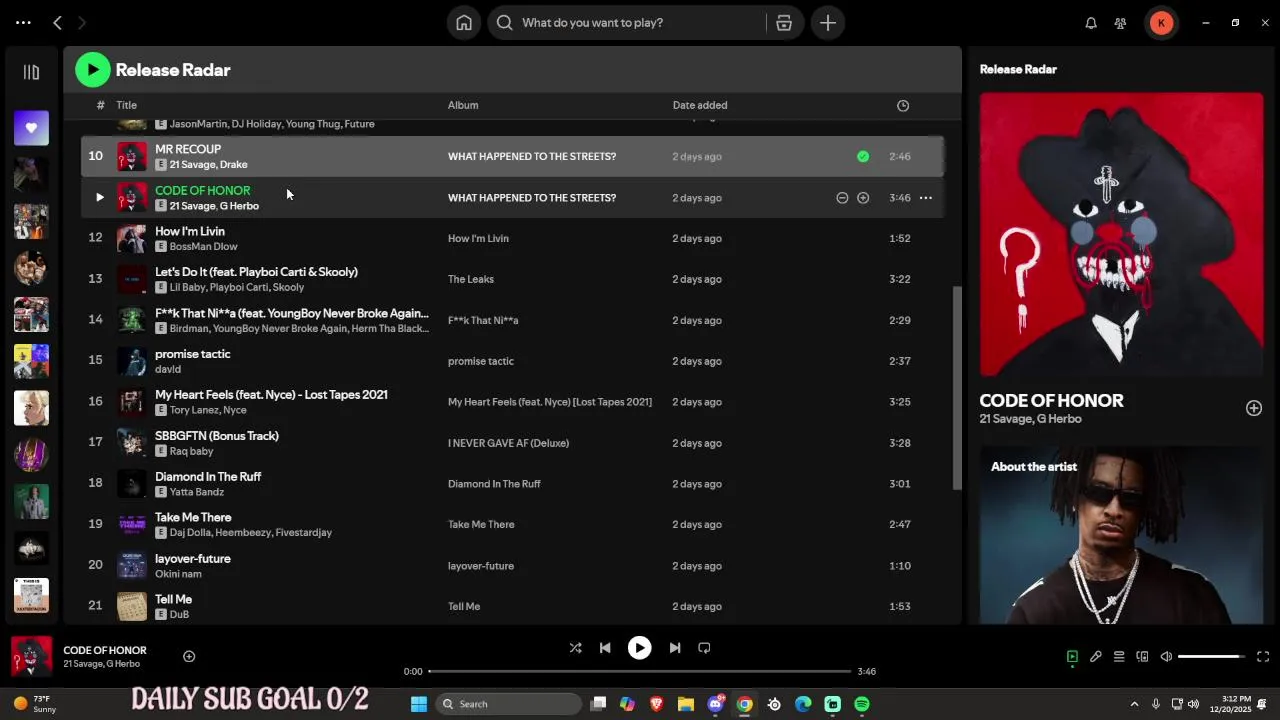Open Google Chrome from the taskbar
The image size is (1280, 720).
tap(745, 704)
